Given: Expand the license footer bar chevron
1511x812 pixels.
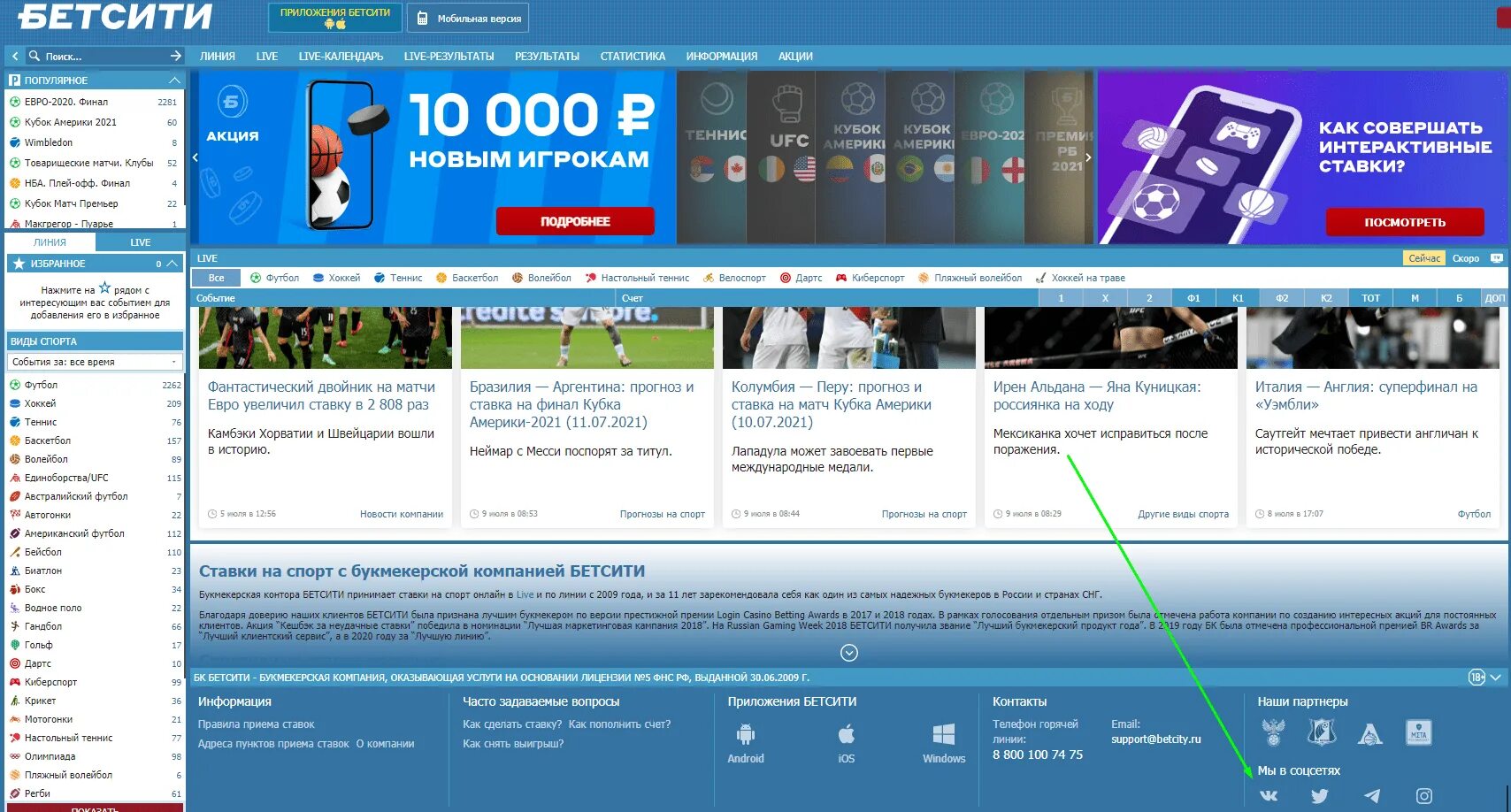Looking at the screenshot, I should [1496, 678].
